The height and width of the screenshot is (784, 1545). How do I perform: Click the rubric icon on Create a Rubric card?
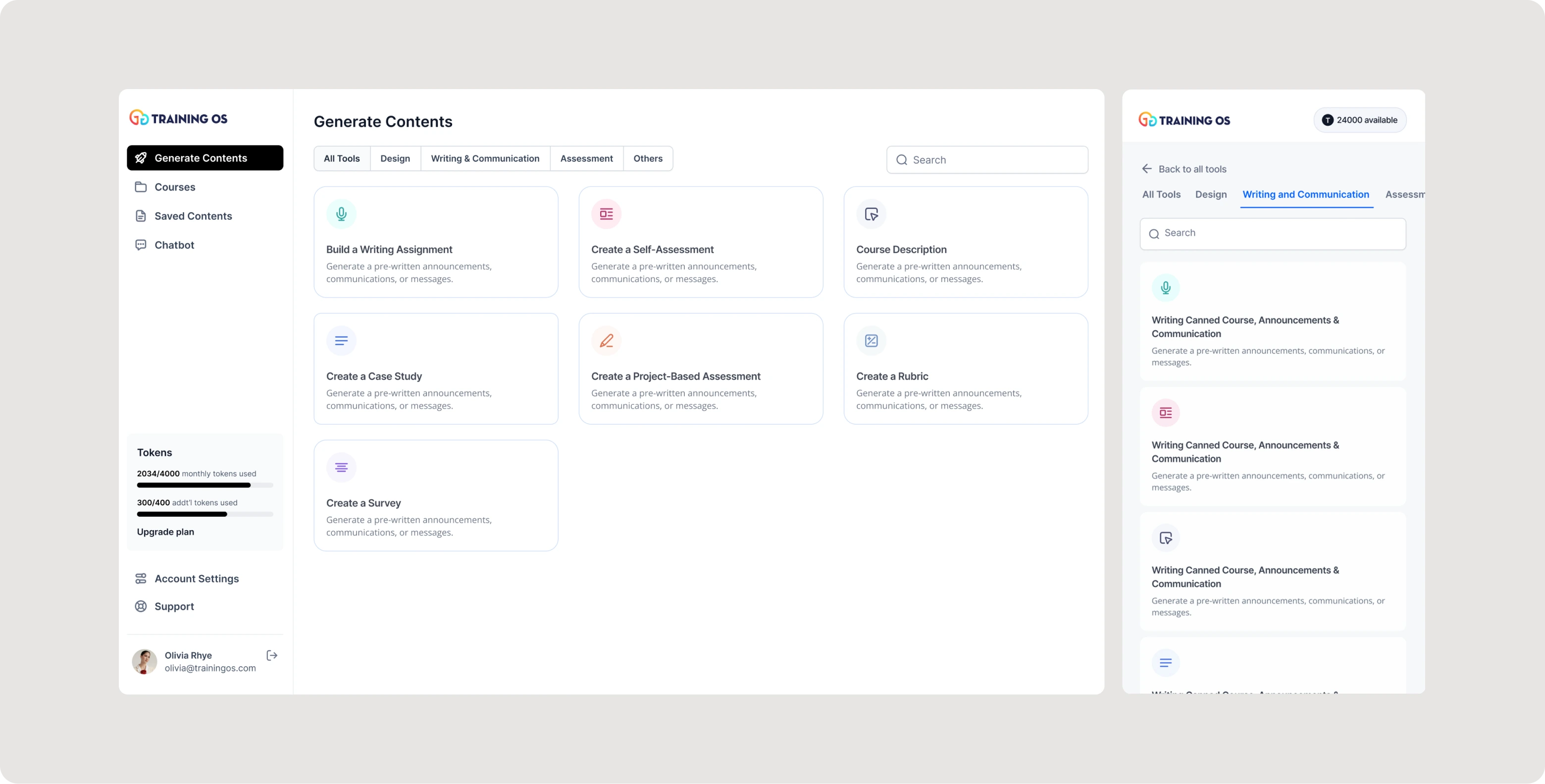[871, 341]
